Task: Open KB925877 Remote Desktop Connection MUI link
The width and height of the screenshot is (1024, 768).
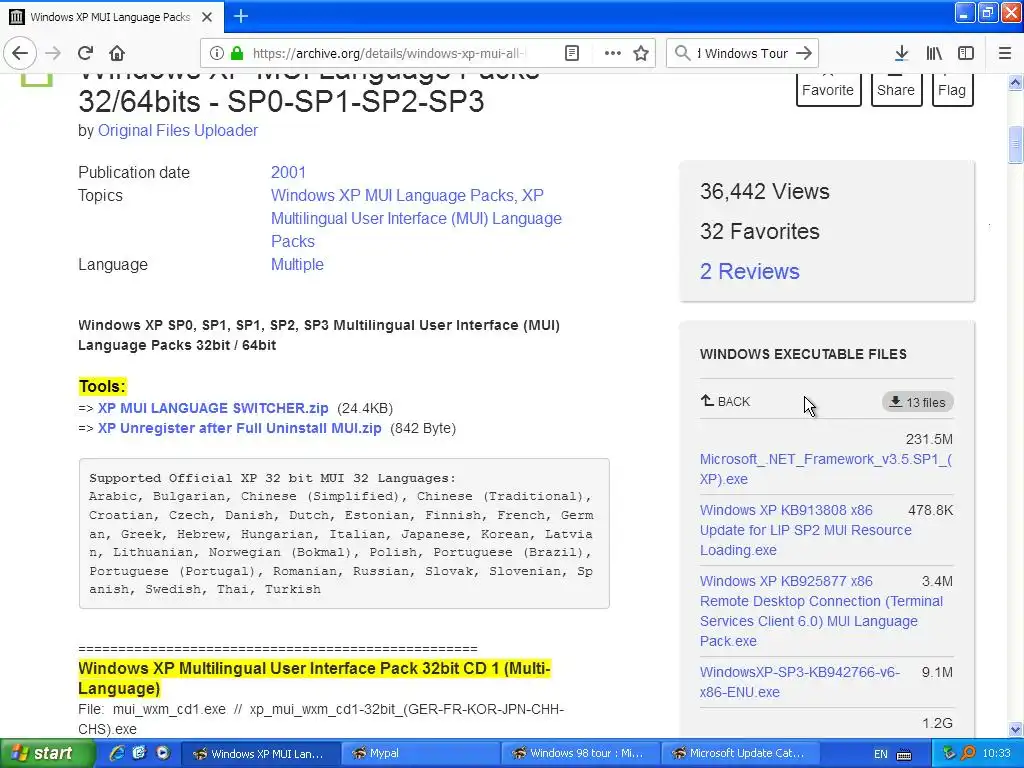Action: point(821,611)
